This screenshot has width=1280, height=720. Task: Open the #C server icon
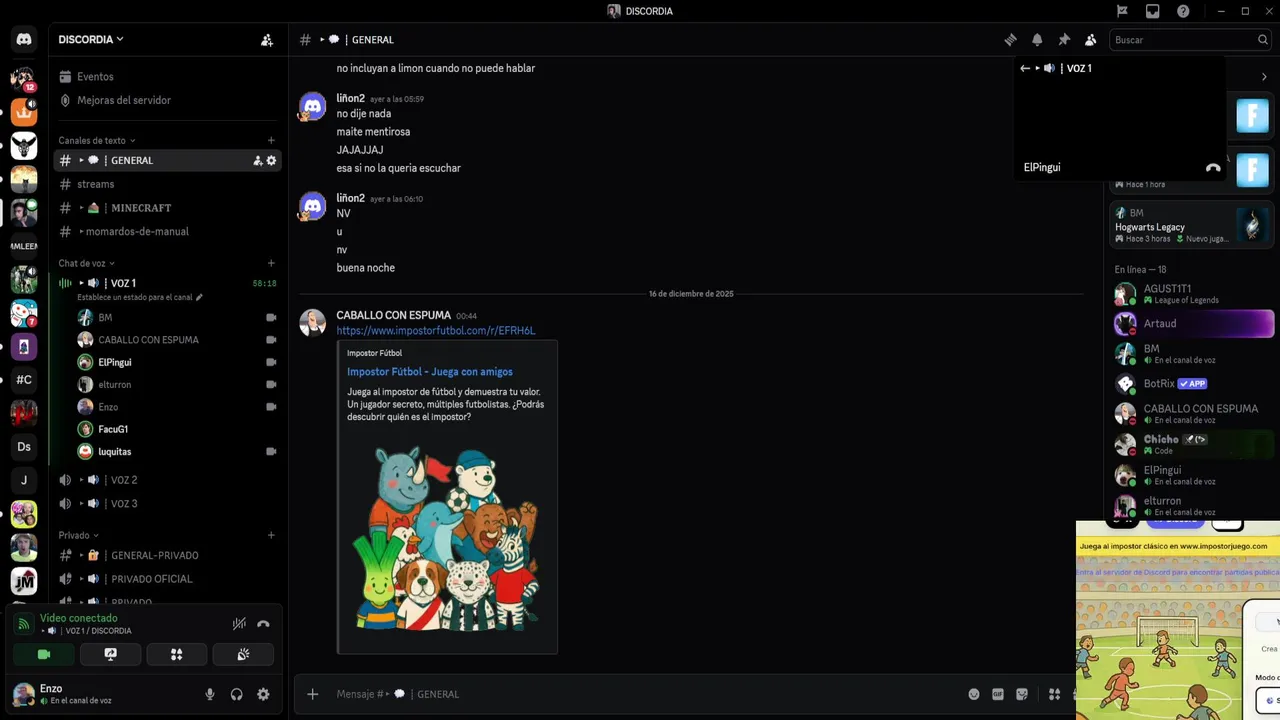tap(24, 380)
